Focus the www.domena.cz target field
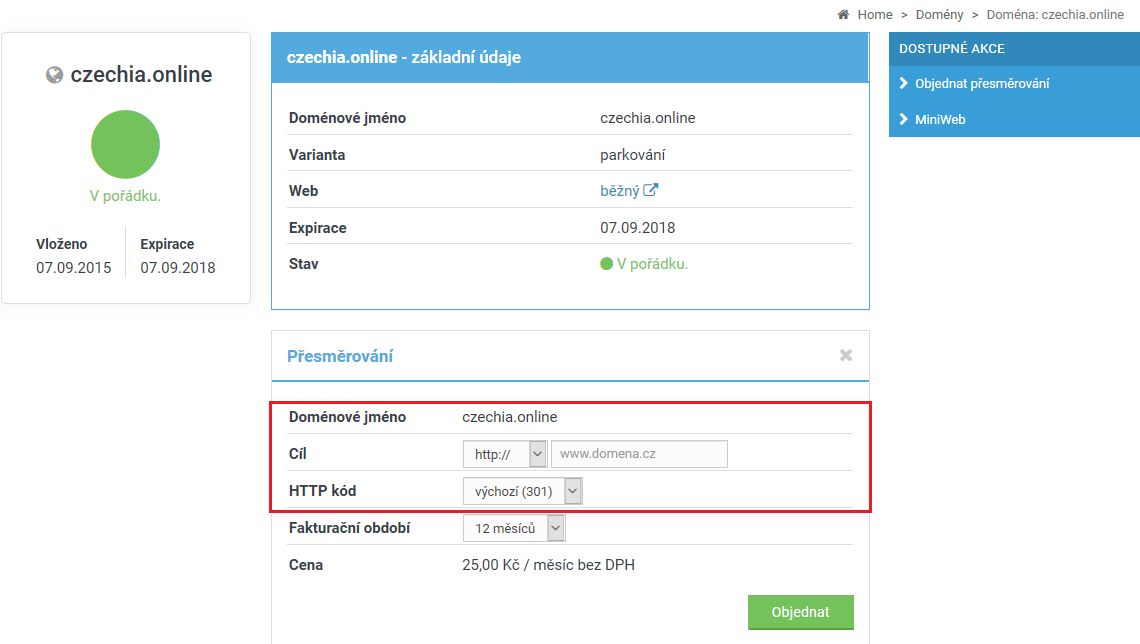This screenshot has width=1140, height=644. pyautogui.click(x=639, y=454)
